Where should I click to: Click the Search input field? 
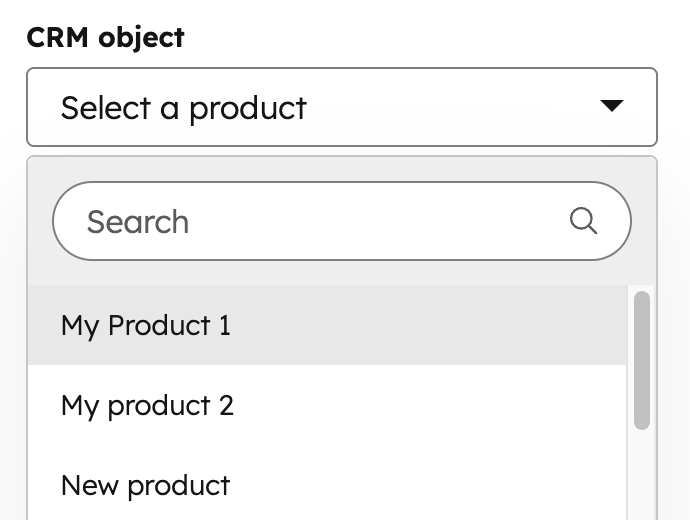[x=320, y=221]
